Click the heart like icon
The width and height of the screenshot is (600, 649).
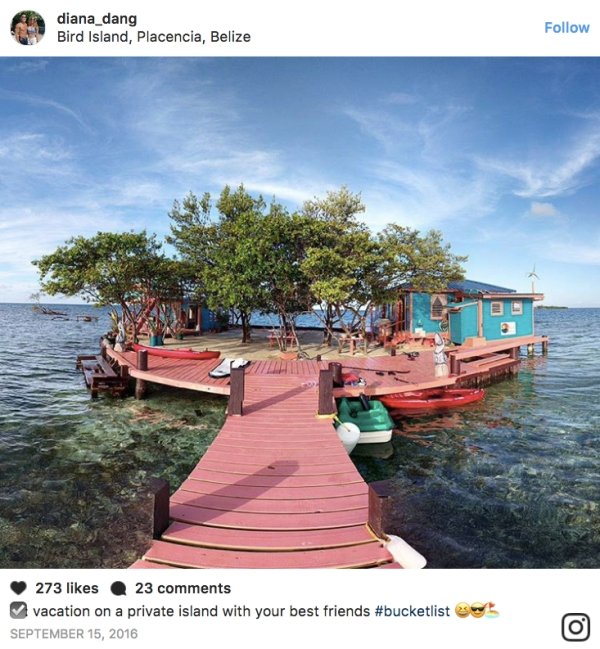[18, 588]
